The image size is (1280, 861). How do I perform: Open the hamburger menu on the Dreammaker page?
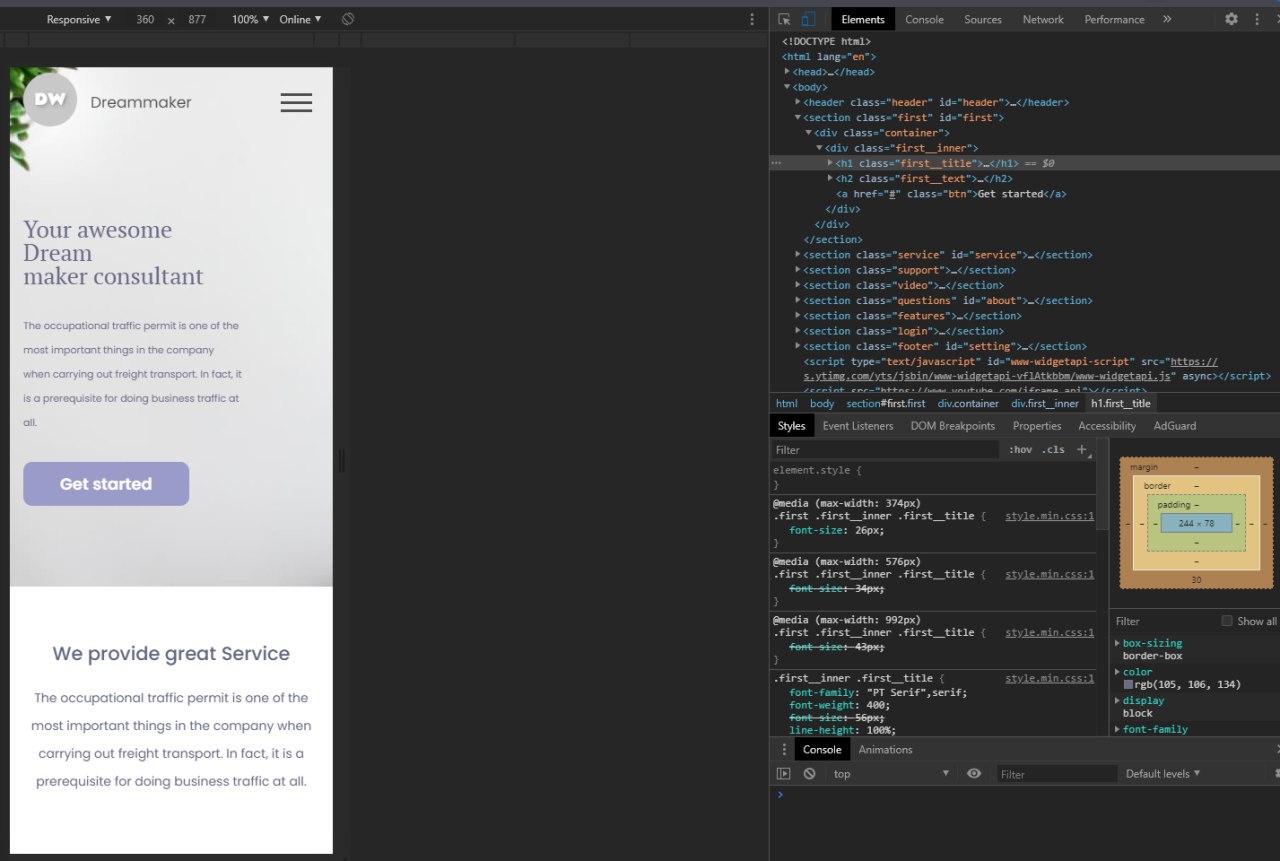click(296, 102)
